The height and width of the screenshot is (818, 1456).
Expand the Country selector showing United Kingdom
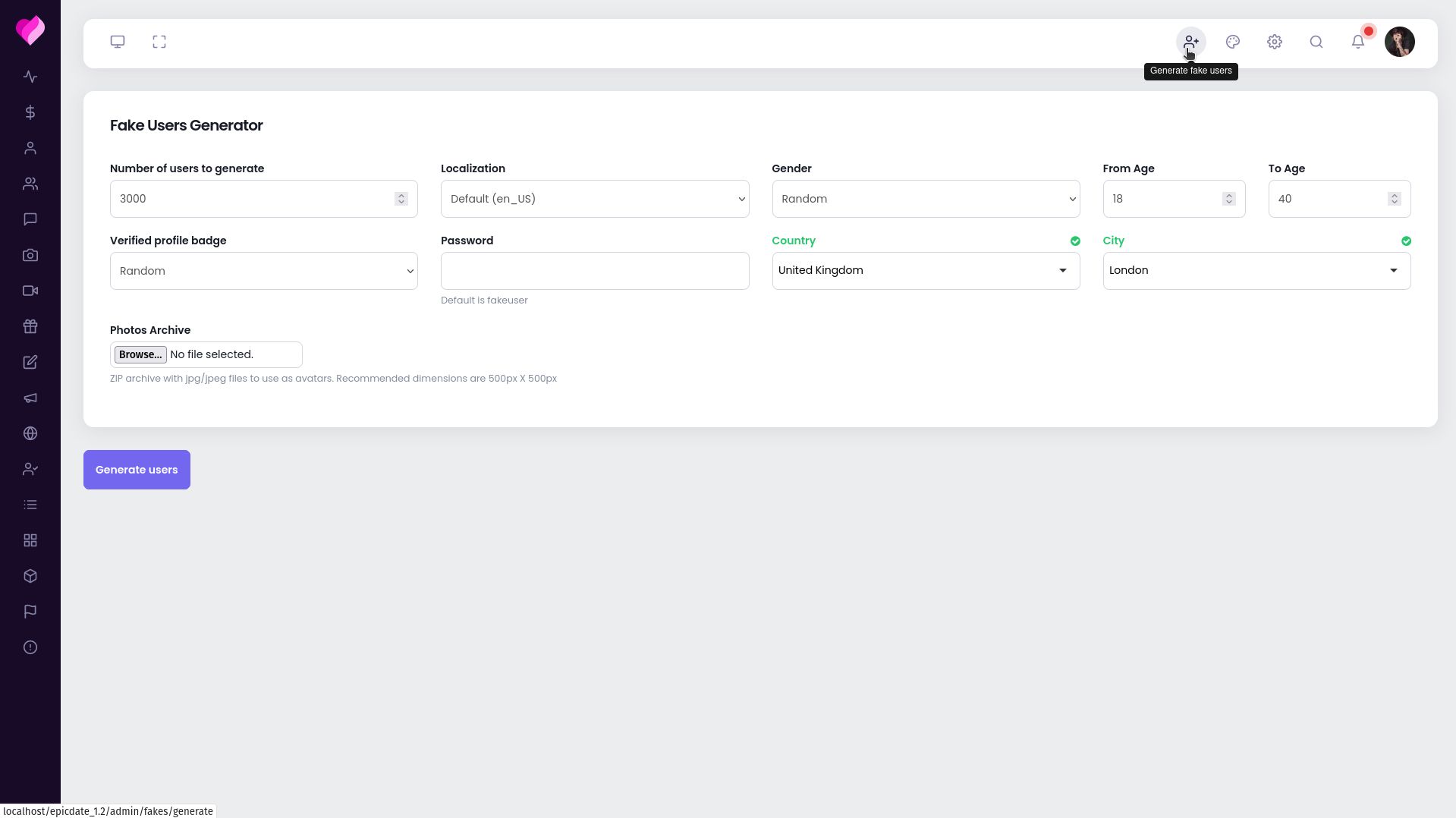tap(926, 271)
